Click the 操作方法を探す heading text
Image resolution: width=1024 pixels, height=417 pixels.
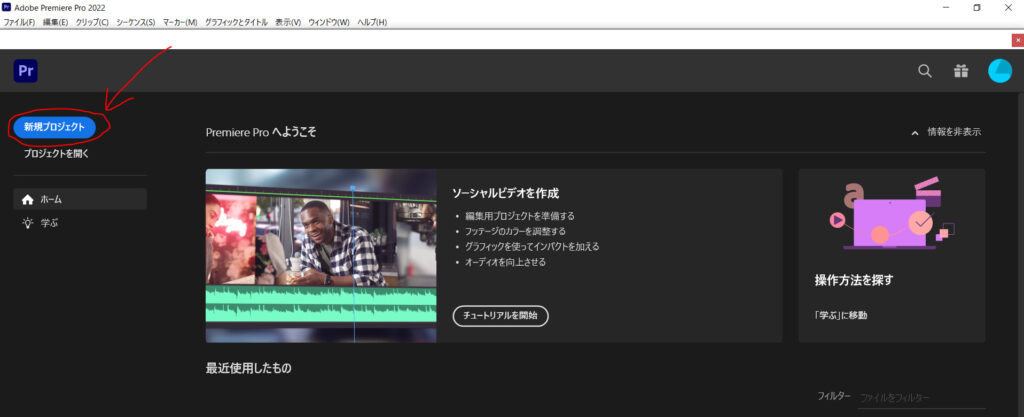pos(854,280)
